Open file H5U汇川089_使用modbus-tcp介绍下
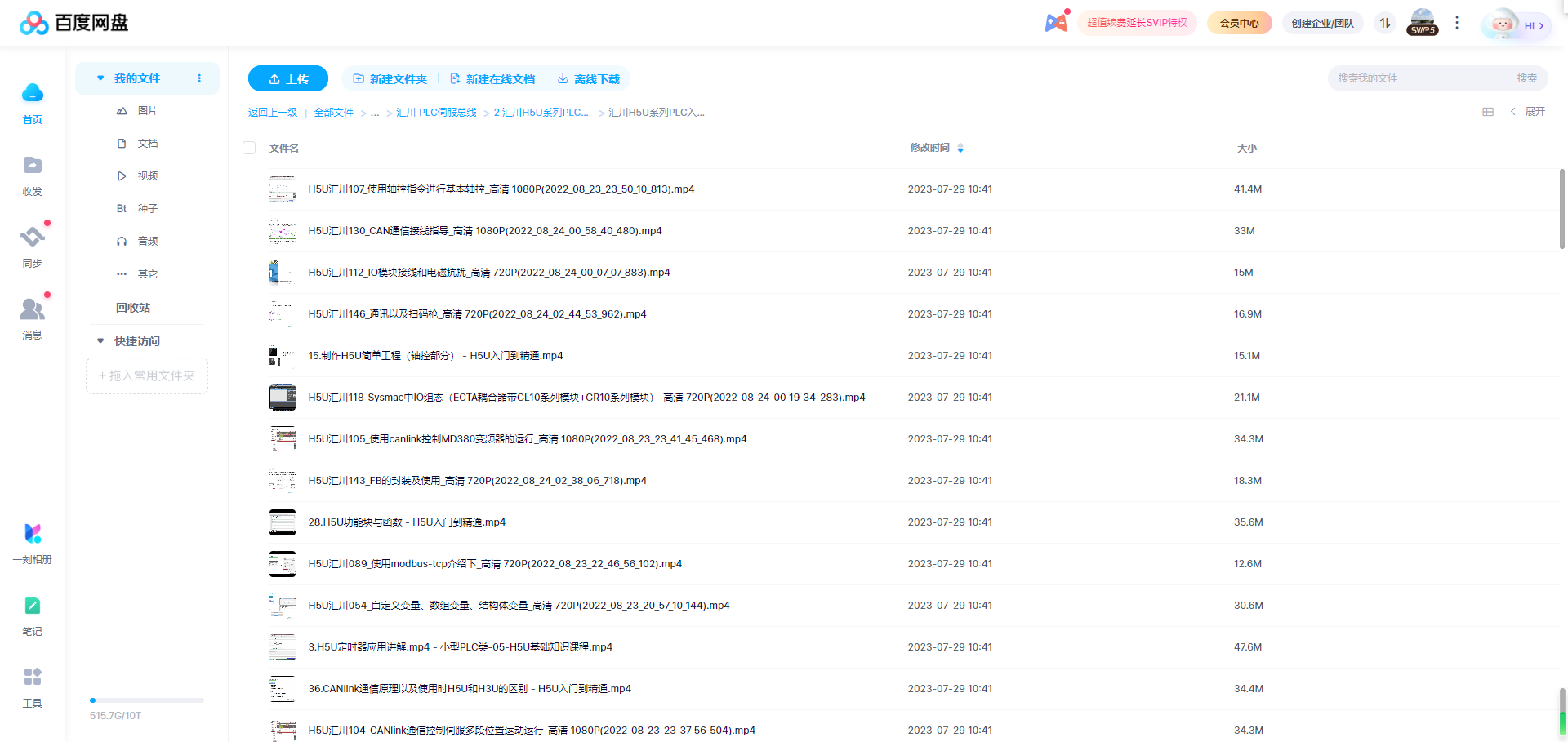Image resolution: width=1568 pixels, height=742 pixels. tap(495, 564)
